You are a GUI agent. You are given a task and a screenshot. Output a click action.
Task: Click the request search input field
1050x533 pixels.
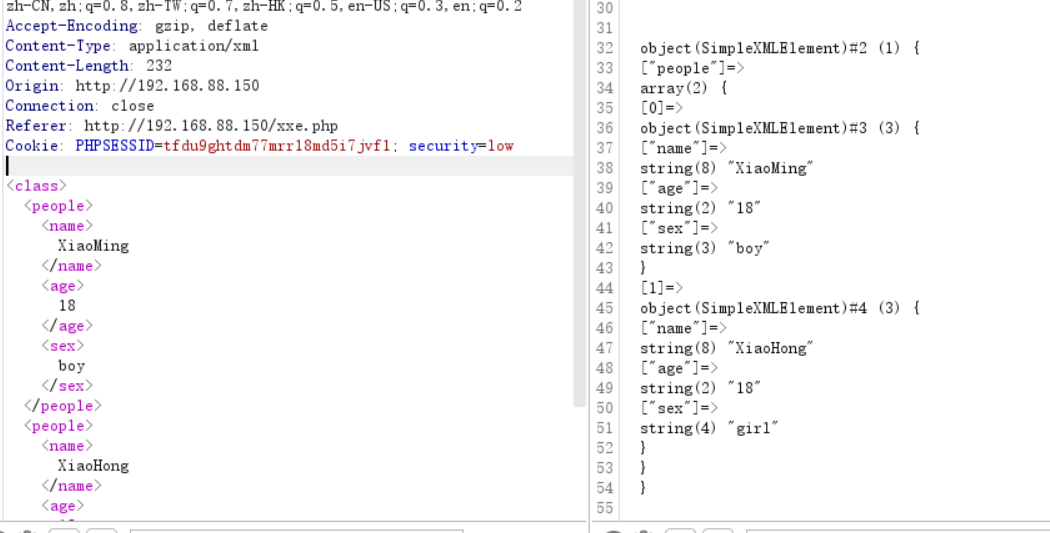pos(295,529)
